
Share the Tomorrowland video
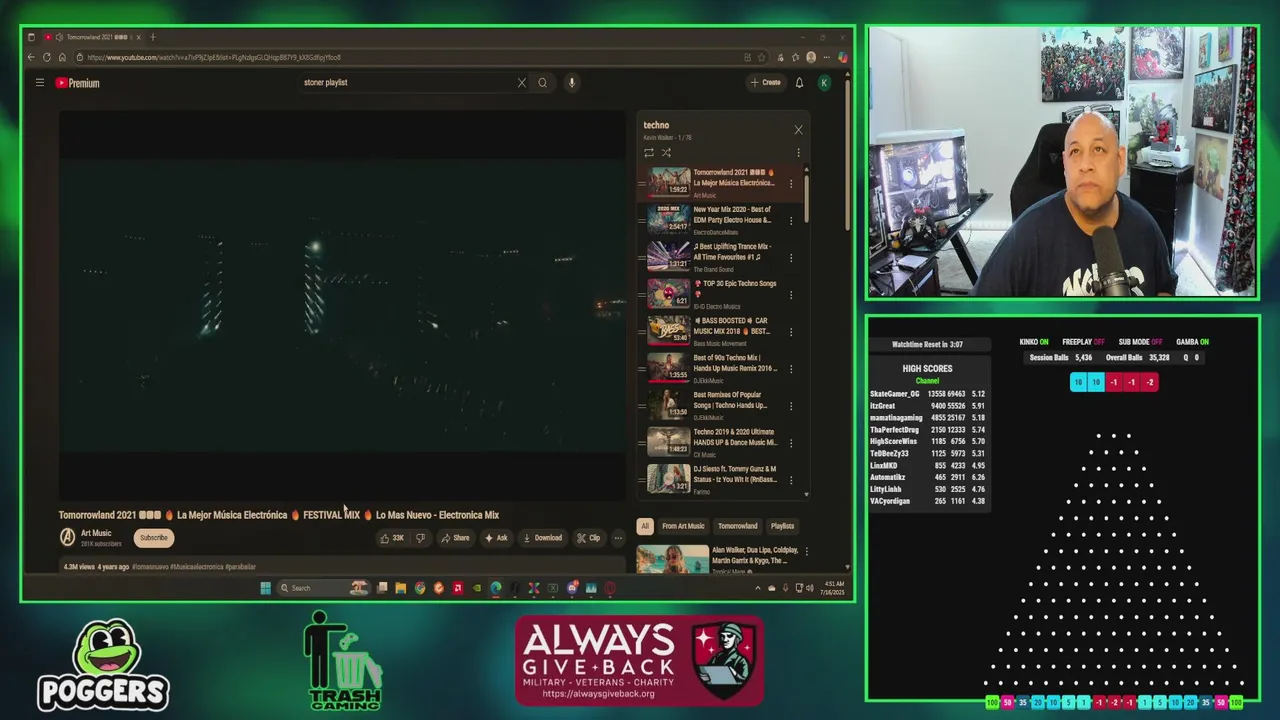coord(455,538)
